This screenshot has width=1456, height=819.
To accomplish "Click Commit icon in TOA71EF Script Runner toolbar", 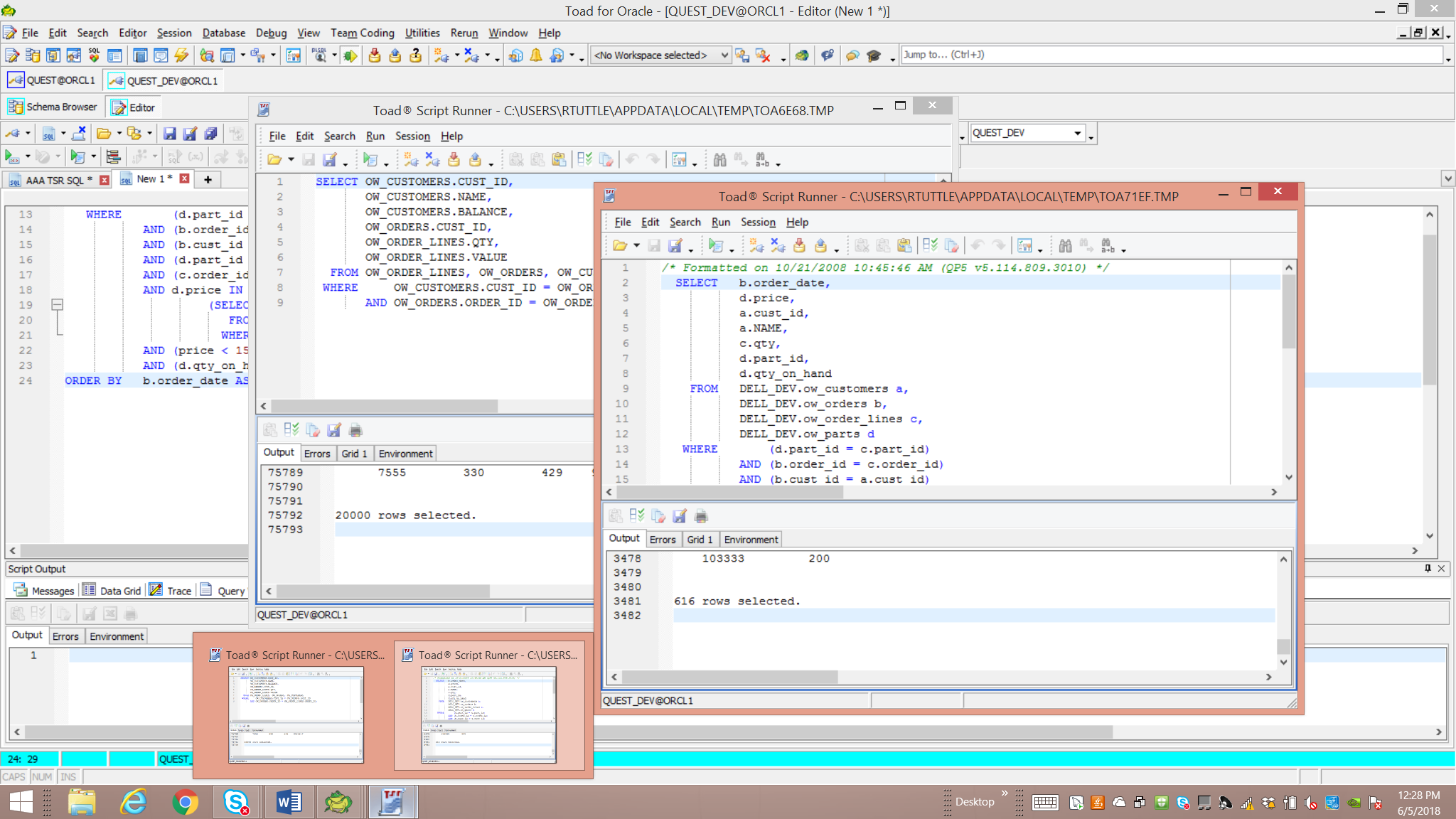I will [799, 246].
